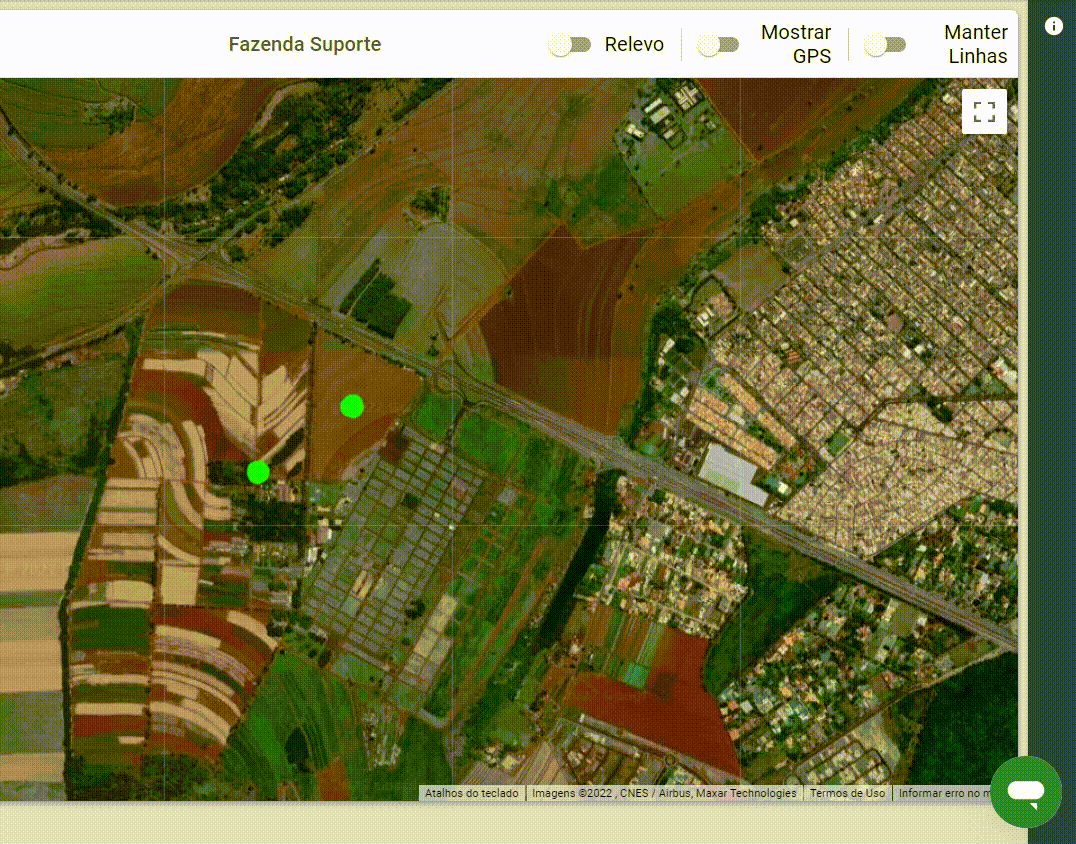Click the Manter Linhas label
The width and height of the screenshot is (1076, 844).
976,44
